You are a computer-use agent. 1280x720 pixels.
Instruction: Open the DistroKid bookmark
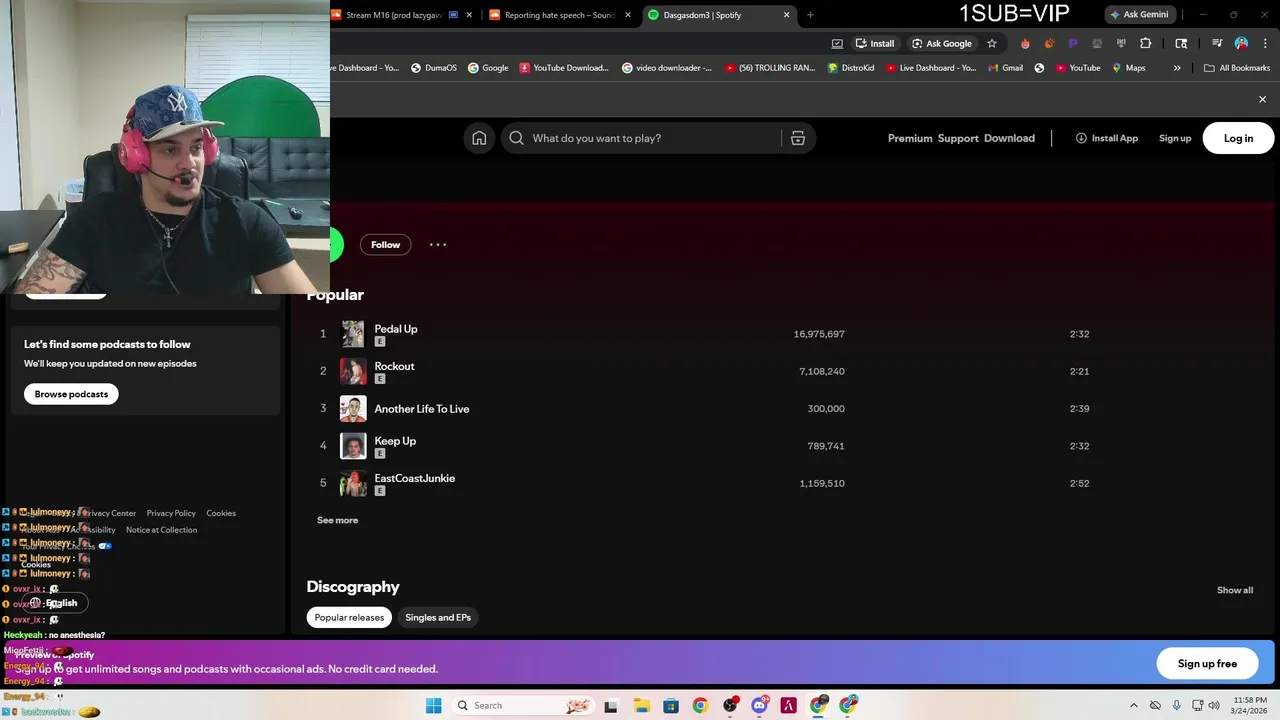coord(850,68)
